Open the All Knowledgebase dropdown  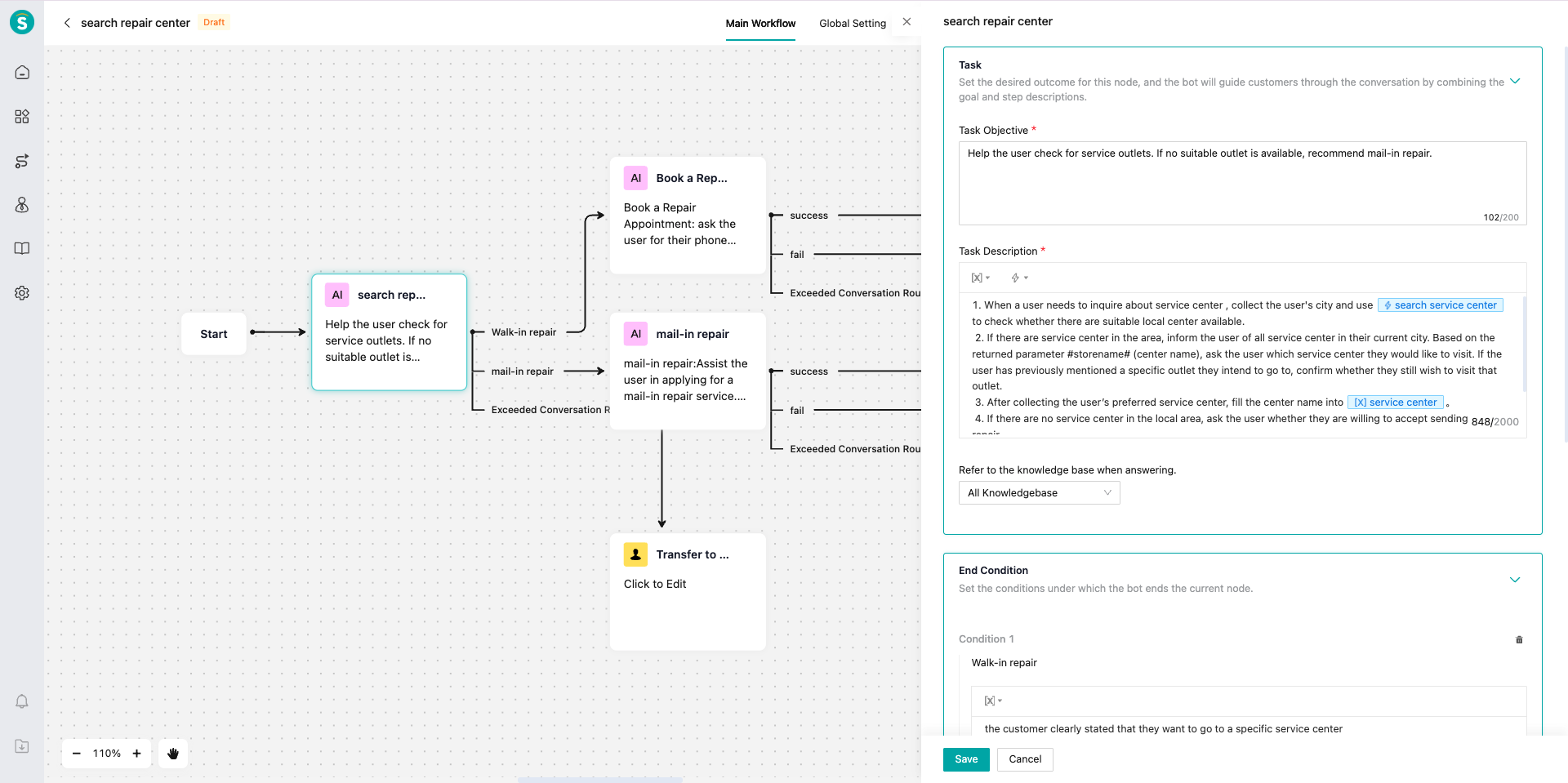pyautogui.click(x=1038, y=493)
